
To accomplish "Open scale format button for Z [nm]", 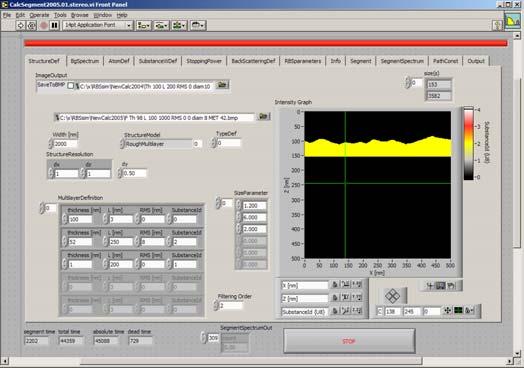I will click(x=357, y=298).
